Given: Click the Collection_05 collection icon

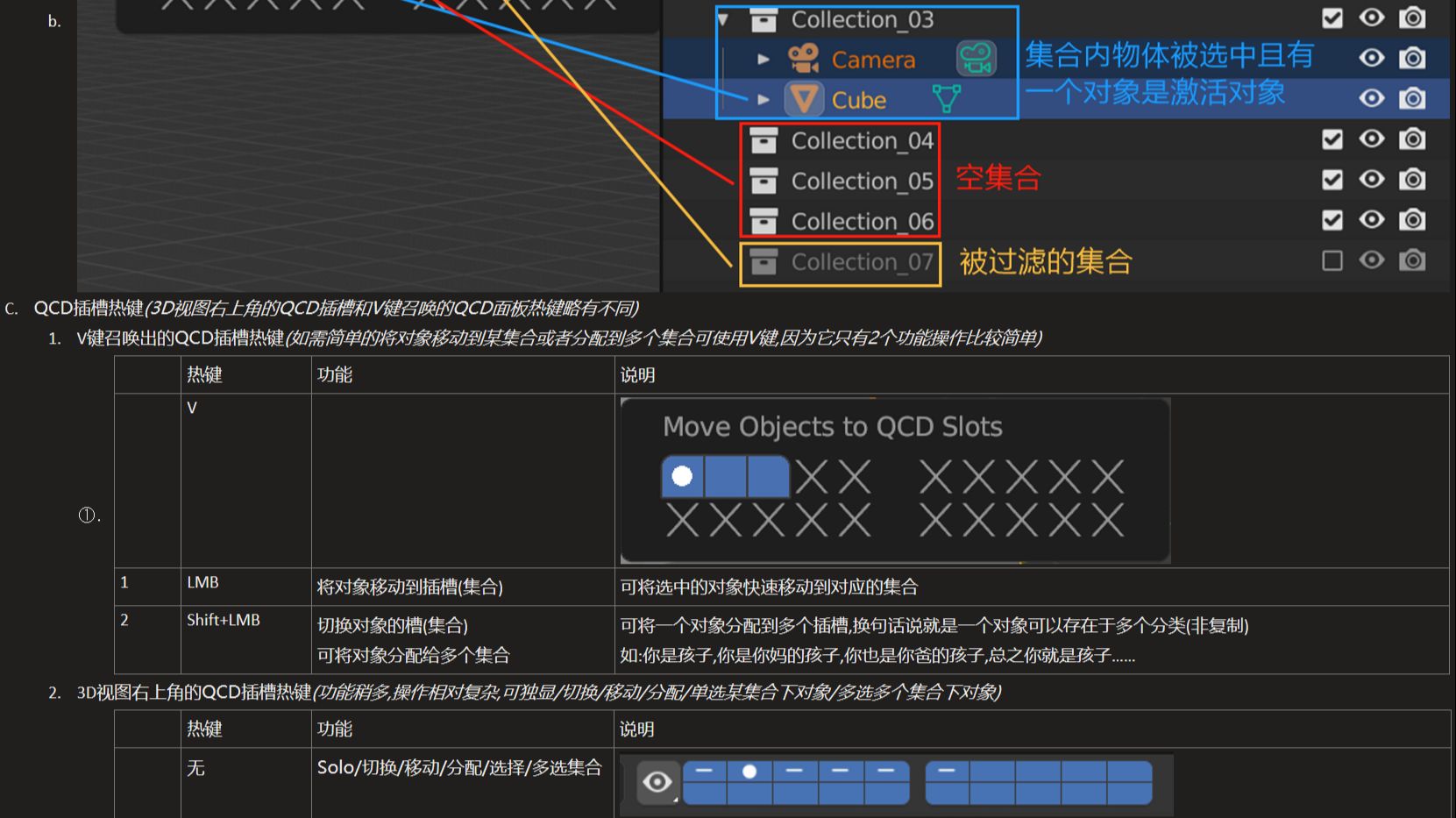Looking at the screenshot, I should click(x=764, y=181).
